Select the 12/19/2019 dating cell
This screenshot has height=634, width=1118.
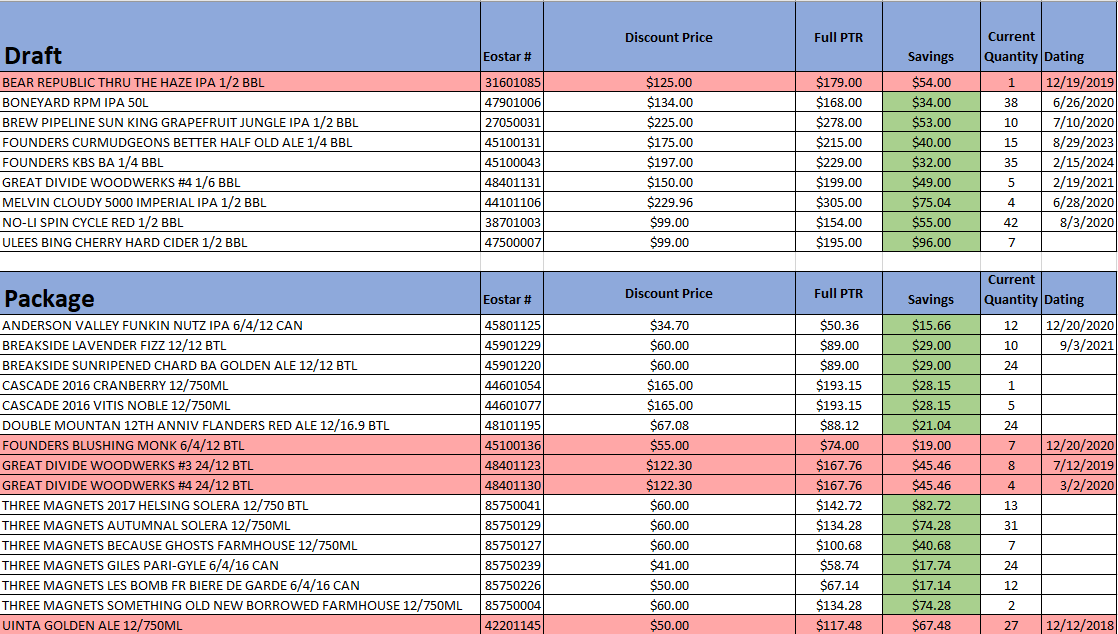[x=1079, y=82]
